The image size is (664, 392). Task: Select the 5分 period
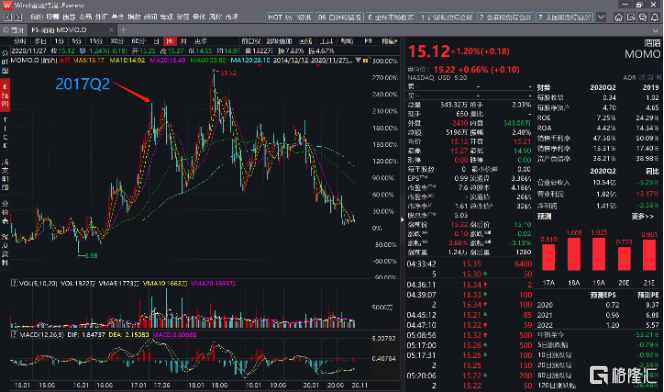(x=76, y=41)
